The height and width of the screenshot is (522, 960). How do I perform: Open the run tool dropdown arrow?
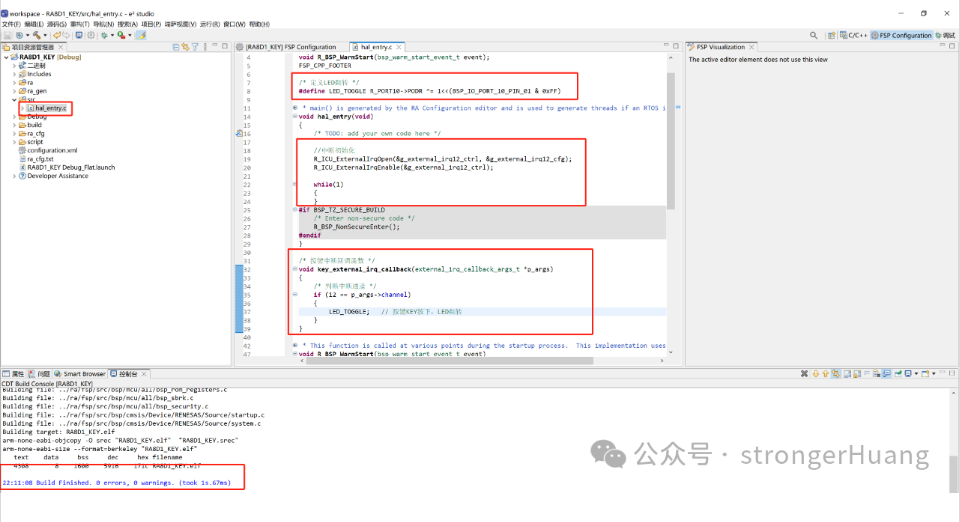[x=130, y=35]
